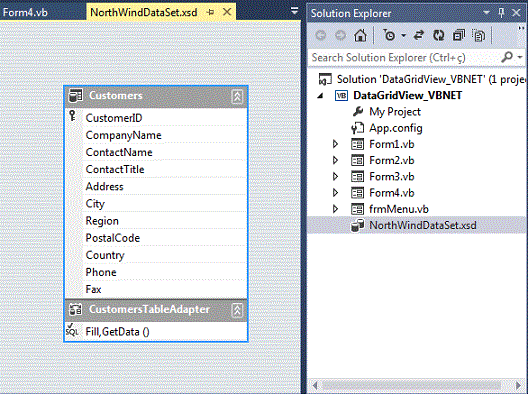
Task: Switch to the Form4.vb tab
Action: pyautogui.click(x=25, y=12)
